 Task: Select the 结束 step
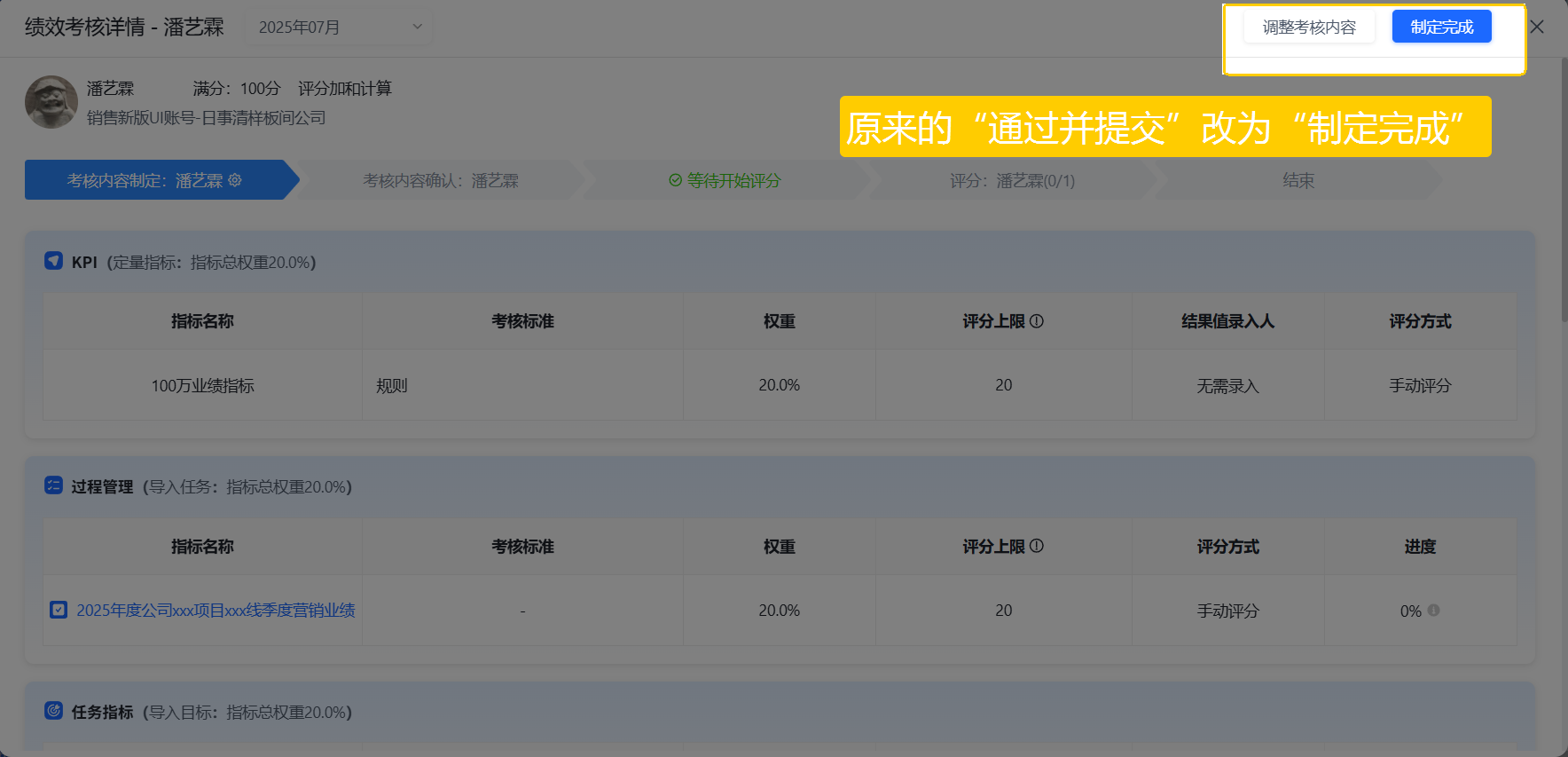(x=1298, y=180)
